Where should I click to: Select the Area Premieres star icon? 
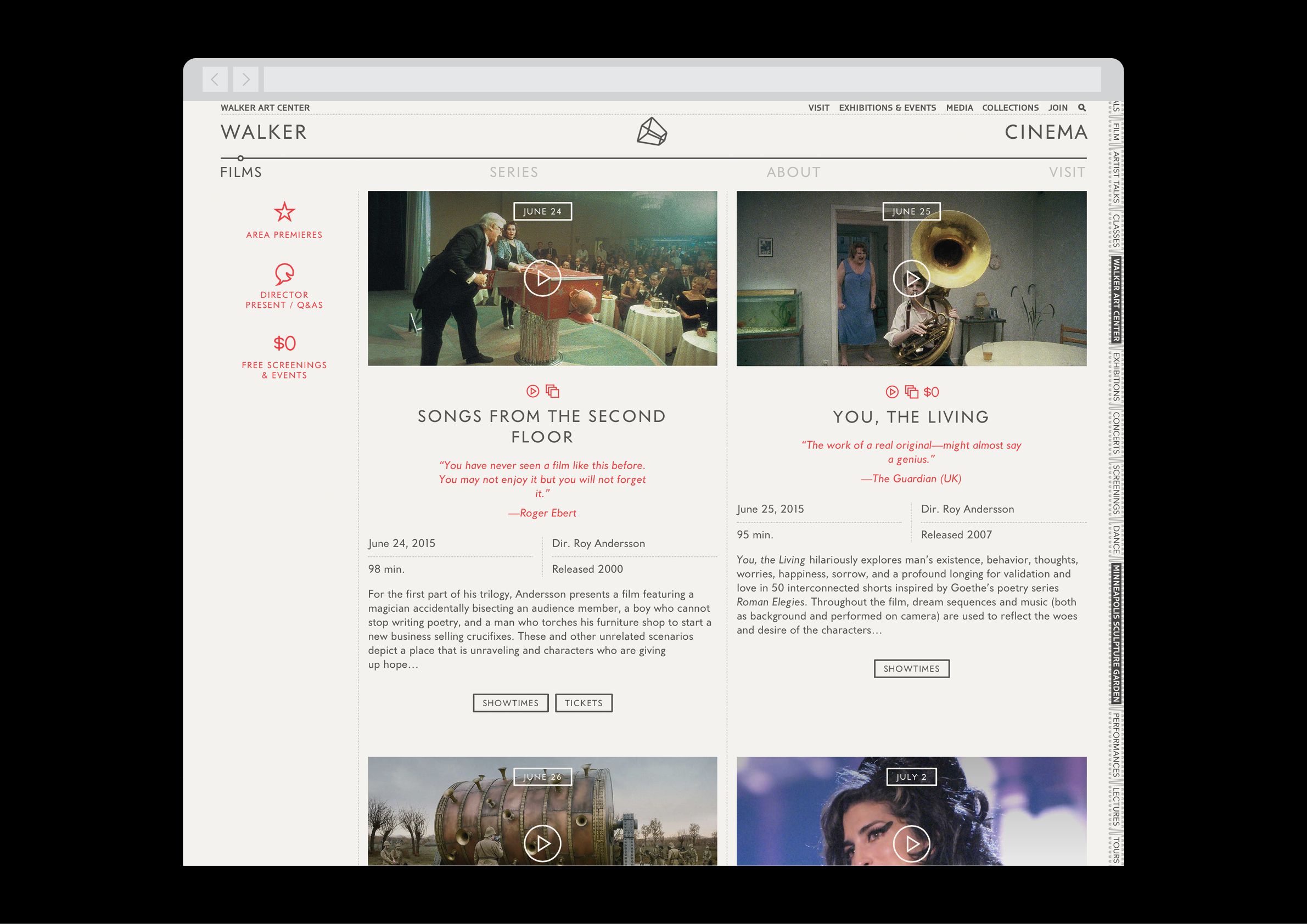coord(284,212)
